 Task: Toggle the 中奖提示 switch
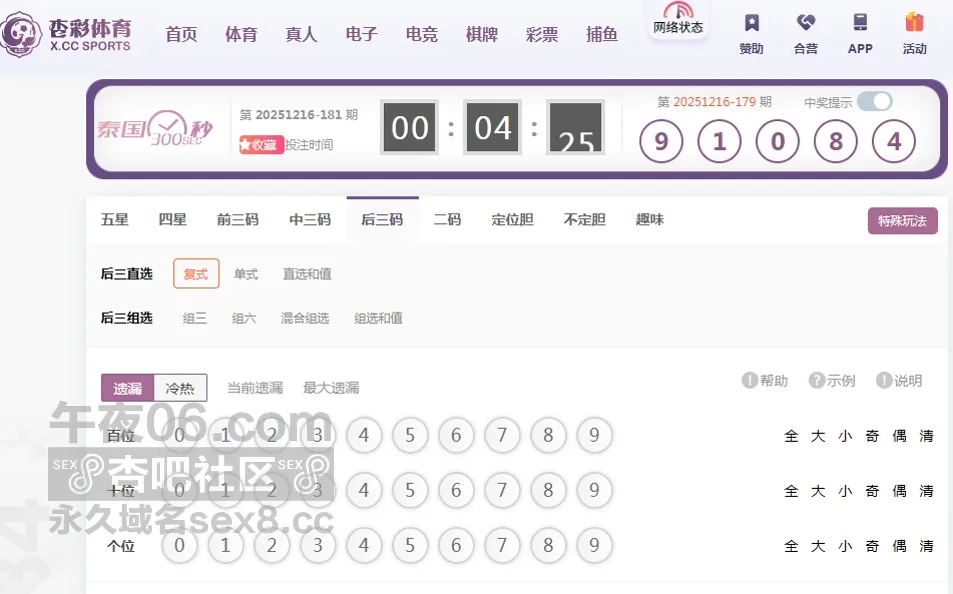(x=875, y=102)
